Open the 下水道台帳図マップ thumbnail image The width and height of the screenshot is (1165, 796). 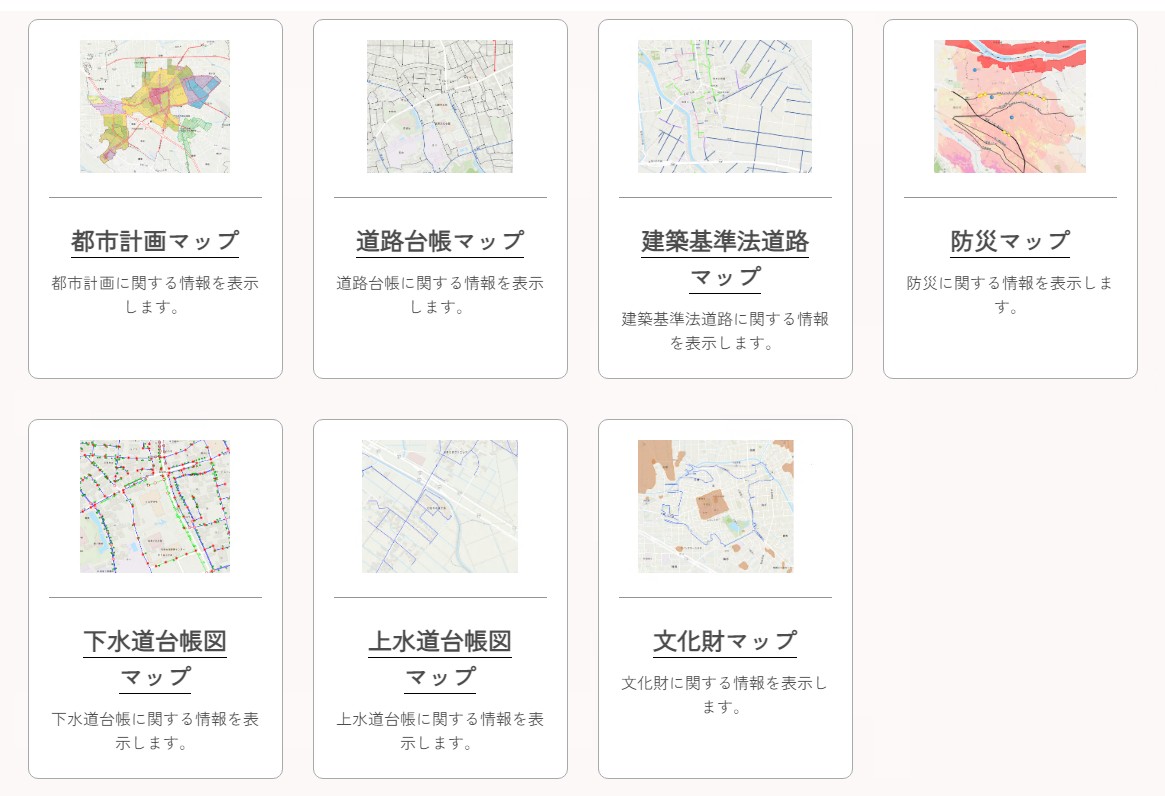pyautogui.click(x=155, y=506)
